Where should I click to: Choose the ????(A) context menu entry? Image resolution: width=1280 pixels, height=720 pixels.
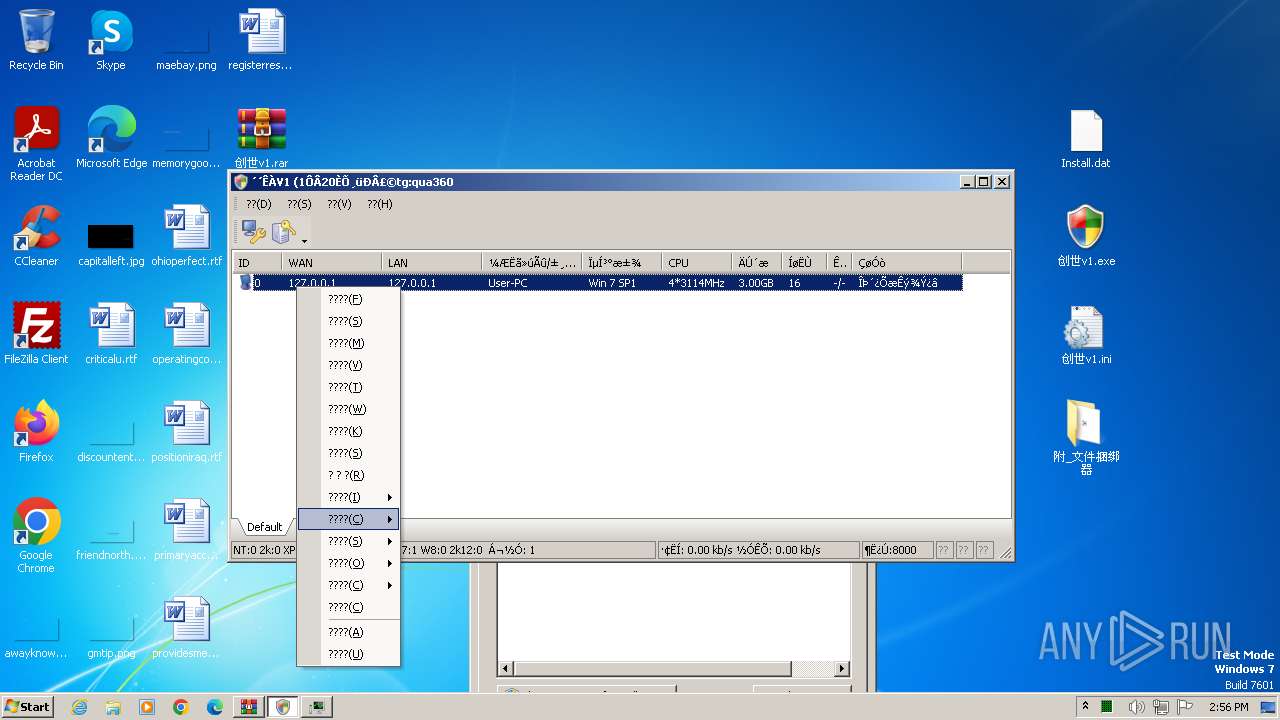(x=348, y=632)
